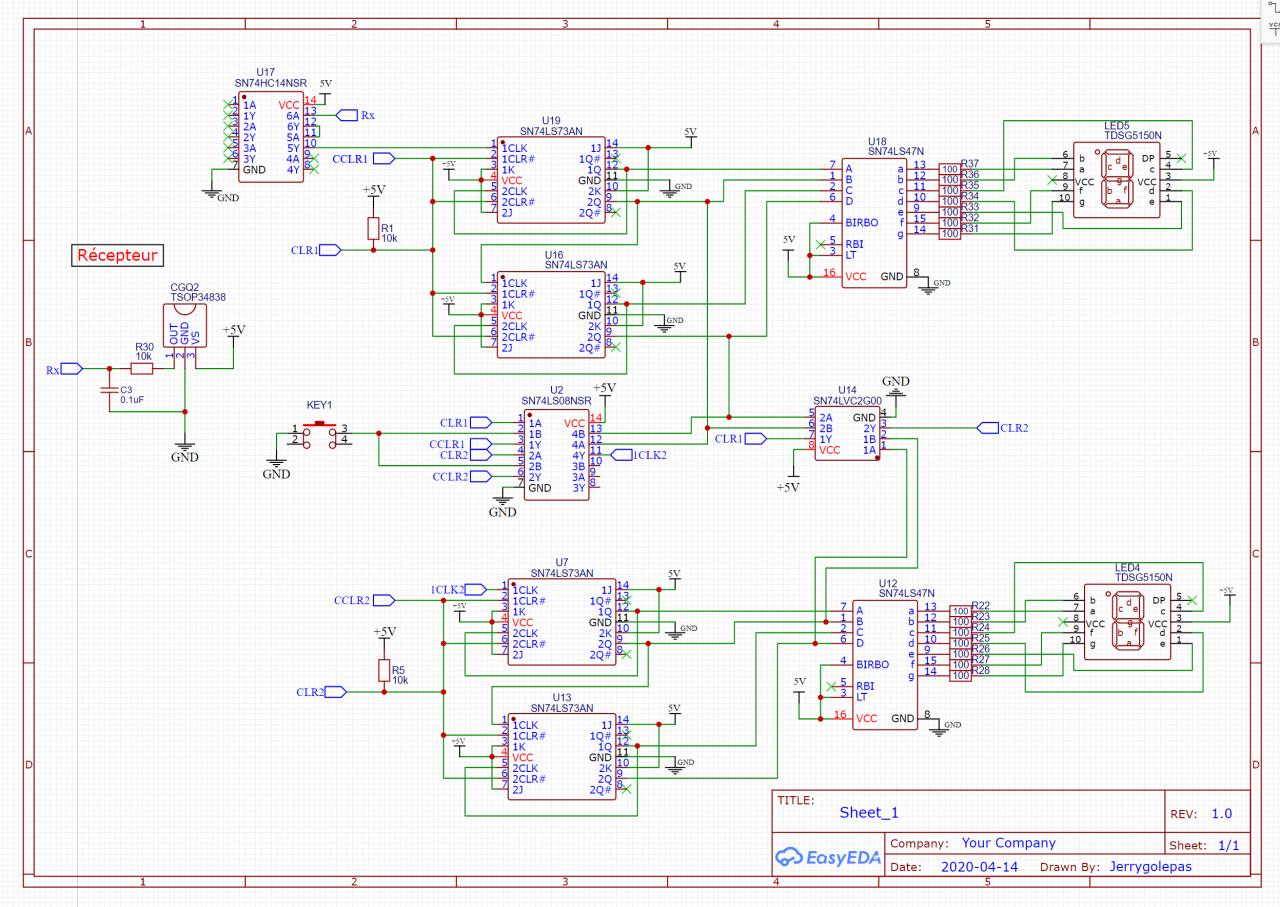1280x907 pixels.
Task: Select the Rx net port beside U17
Action: click(356, 115)
